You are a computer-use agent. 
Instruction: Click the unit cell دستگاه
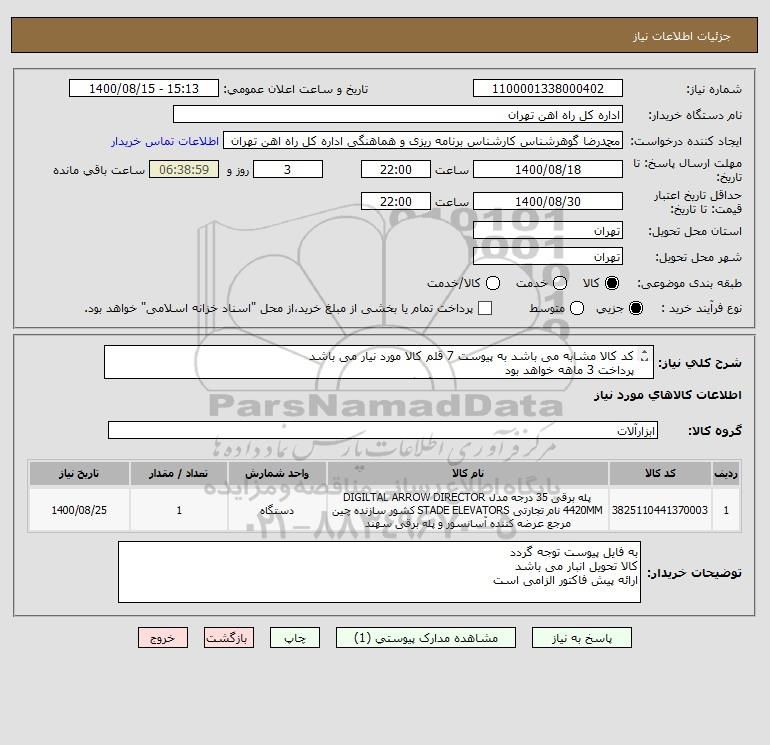tap(277, 510)
